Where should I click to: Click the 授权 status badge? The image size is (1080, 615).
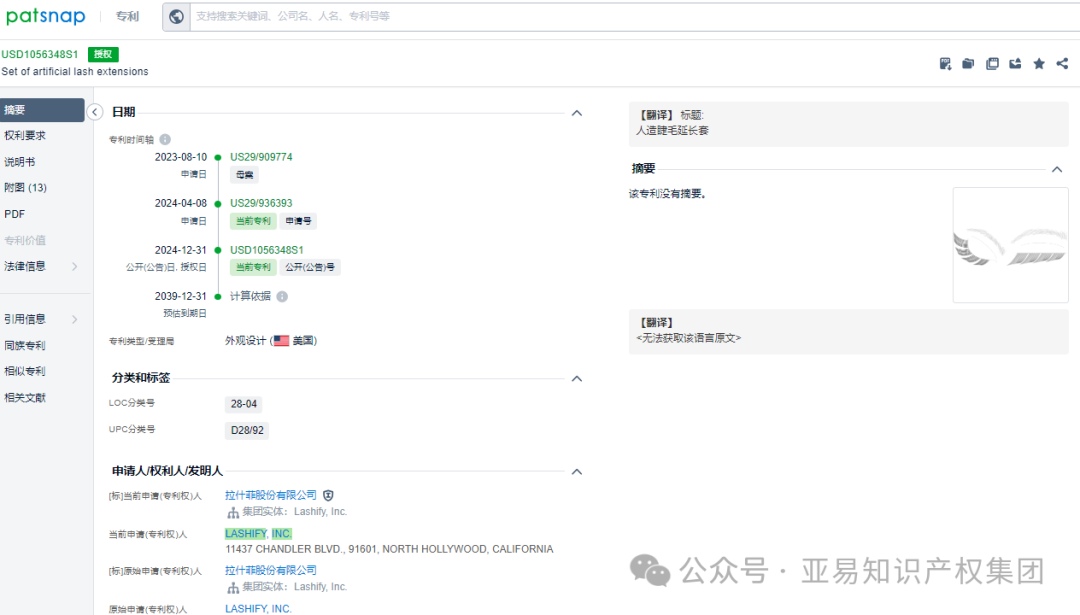pos(103,54)
